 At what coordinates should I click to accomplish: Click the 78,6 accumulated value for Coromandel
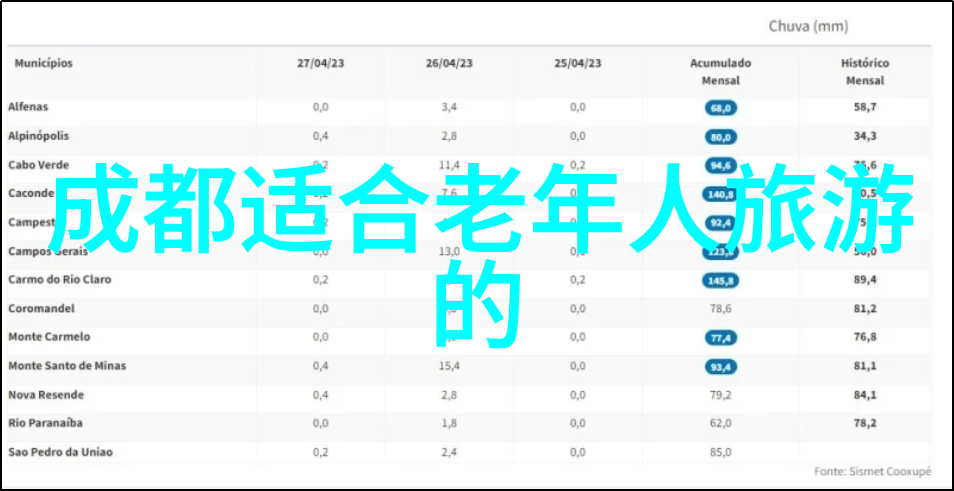(x=721, y=308)
